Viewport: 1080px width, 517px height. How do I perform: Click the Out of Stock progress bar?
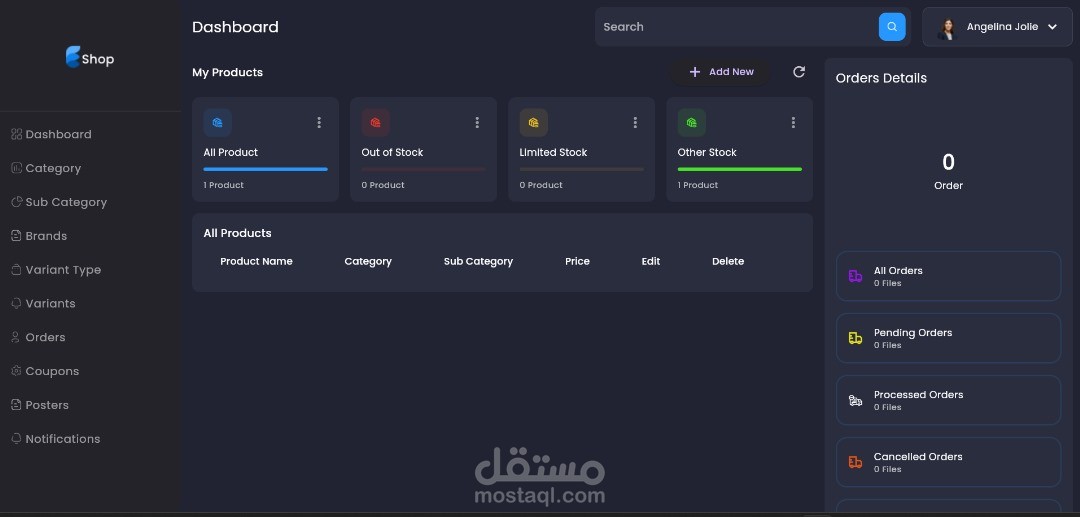[424, 169]
